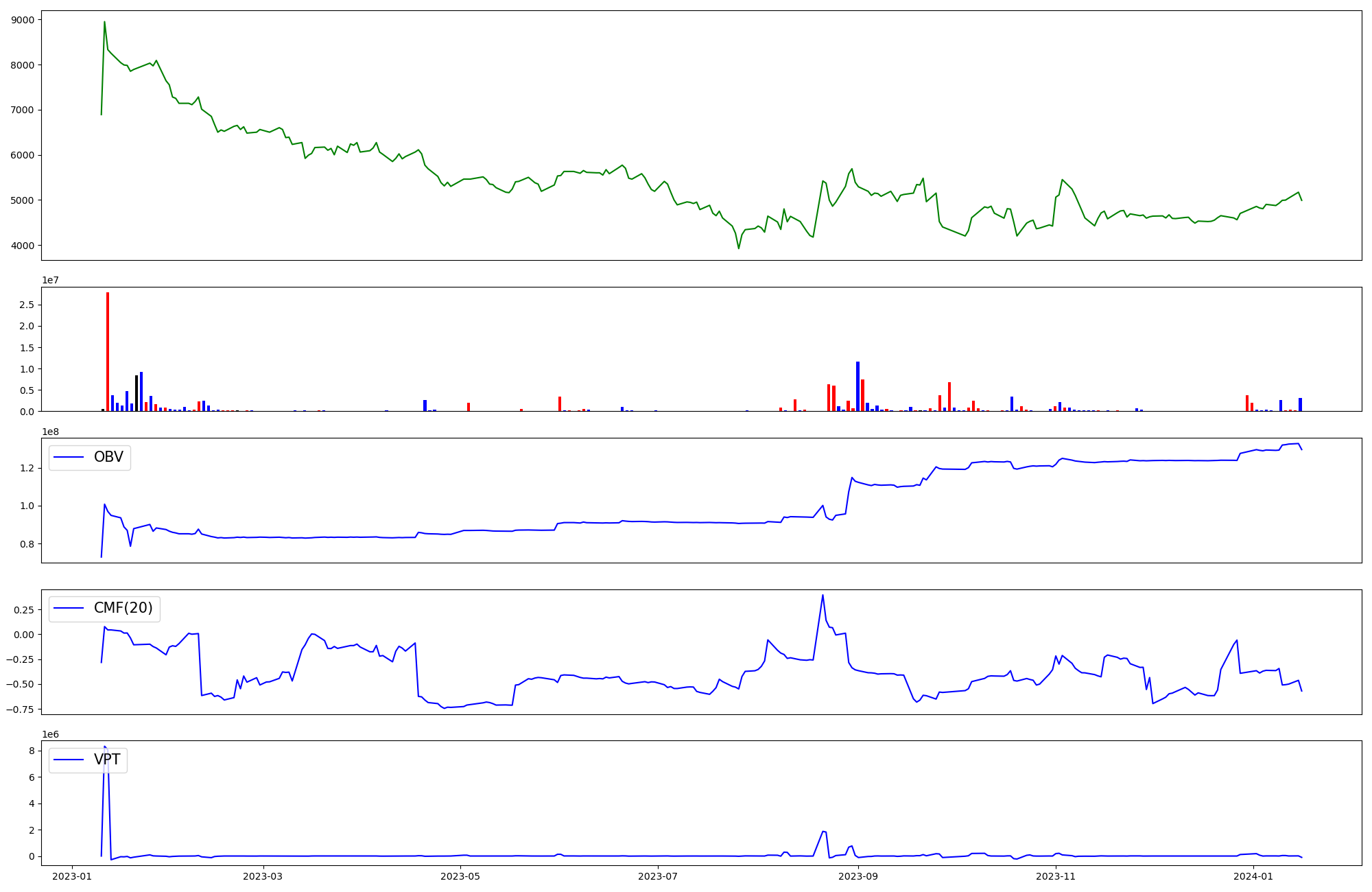Click the 4000 tick on price axis
The height and width of the screenshot is (892, 1372).
pyautogui.click(x=23, y=246)
